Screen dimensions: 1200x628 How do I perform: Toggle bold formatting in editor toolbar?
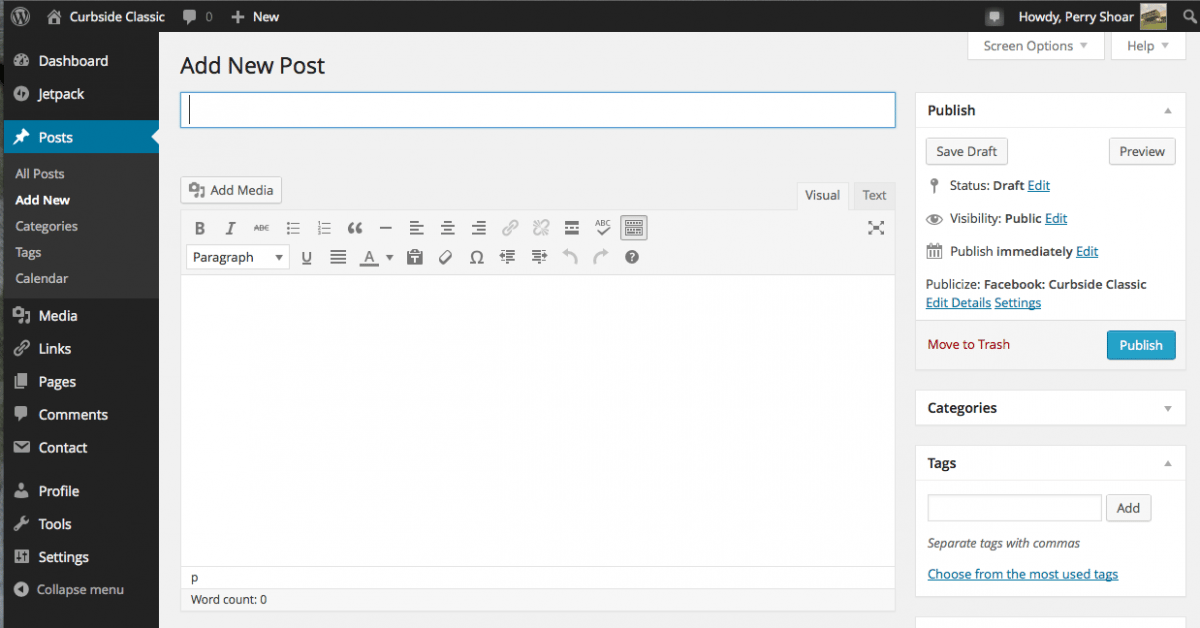(x=199, y=228)
